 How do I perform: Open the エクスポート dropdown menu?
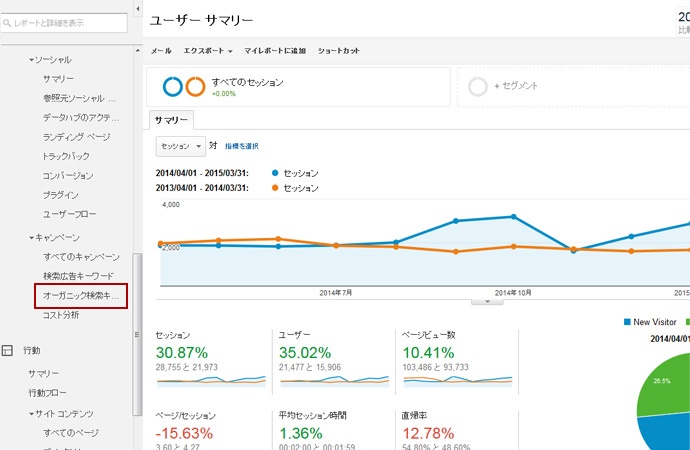click(x=208, y=49)
